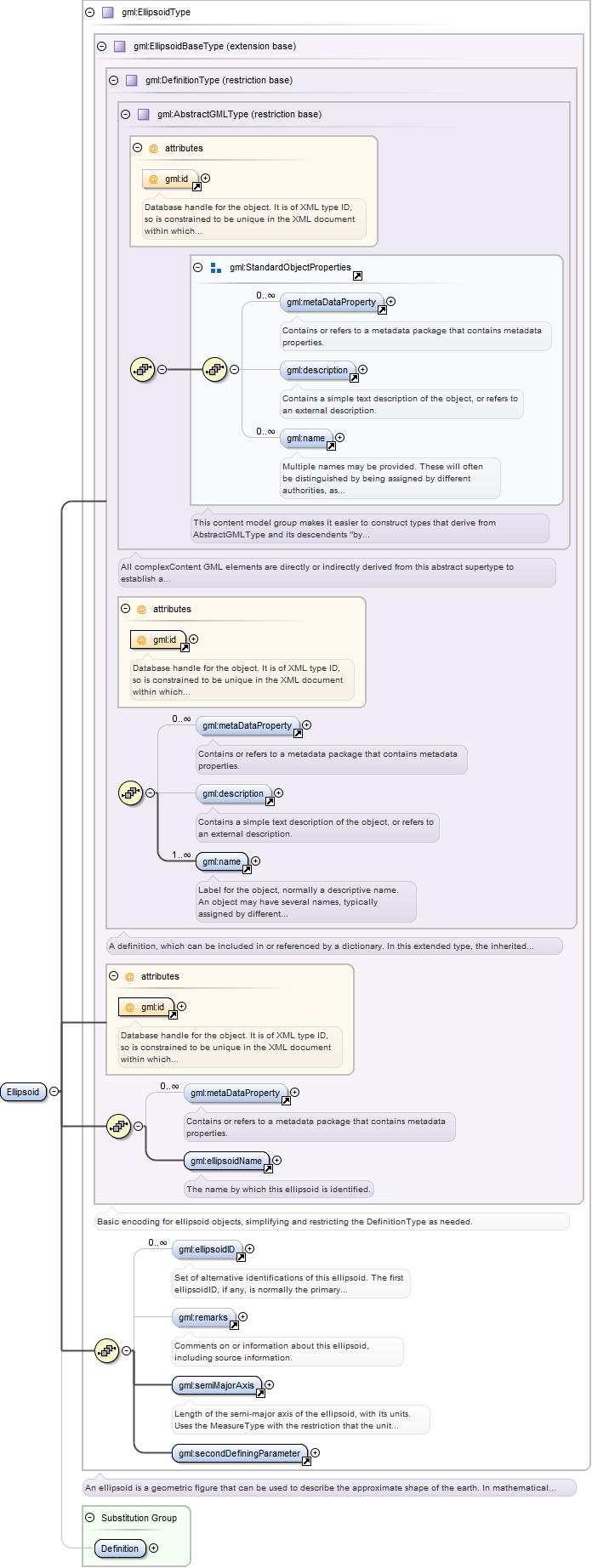Expand the Definition substitution element
The width and height of the screenshot is (592, 1568).
point(154,1548)
